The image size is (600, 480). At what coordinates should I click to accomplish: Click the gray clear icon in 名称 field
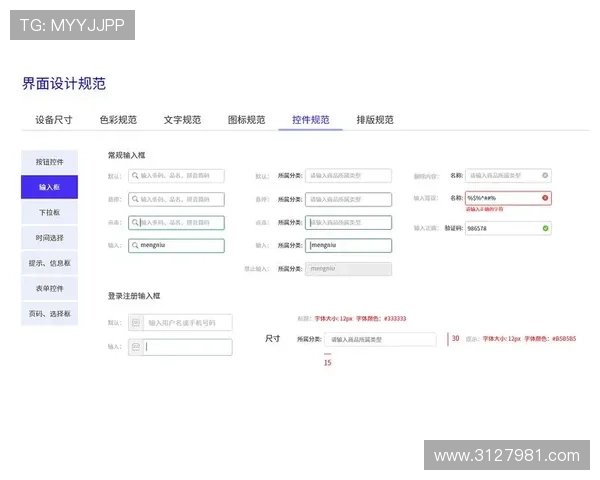tap(545, 175)
